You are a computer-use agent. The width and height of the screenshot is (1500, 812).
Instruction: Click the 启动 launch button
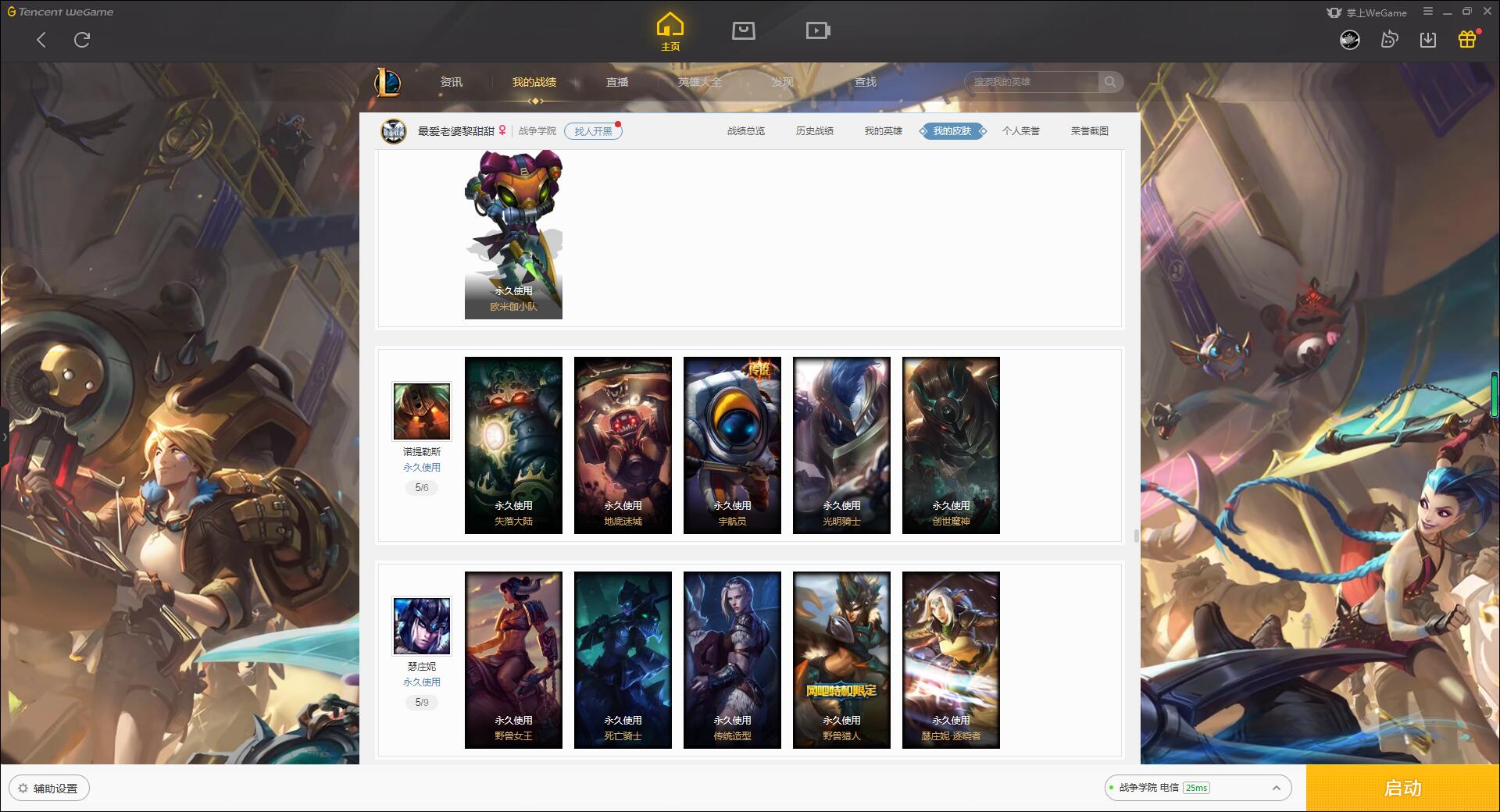(1403, 789)
